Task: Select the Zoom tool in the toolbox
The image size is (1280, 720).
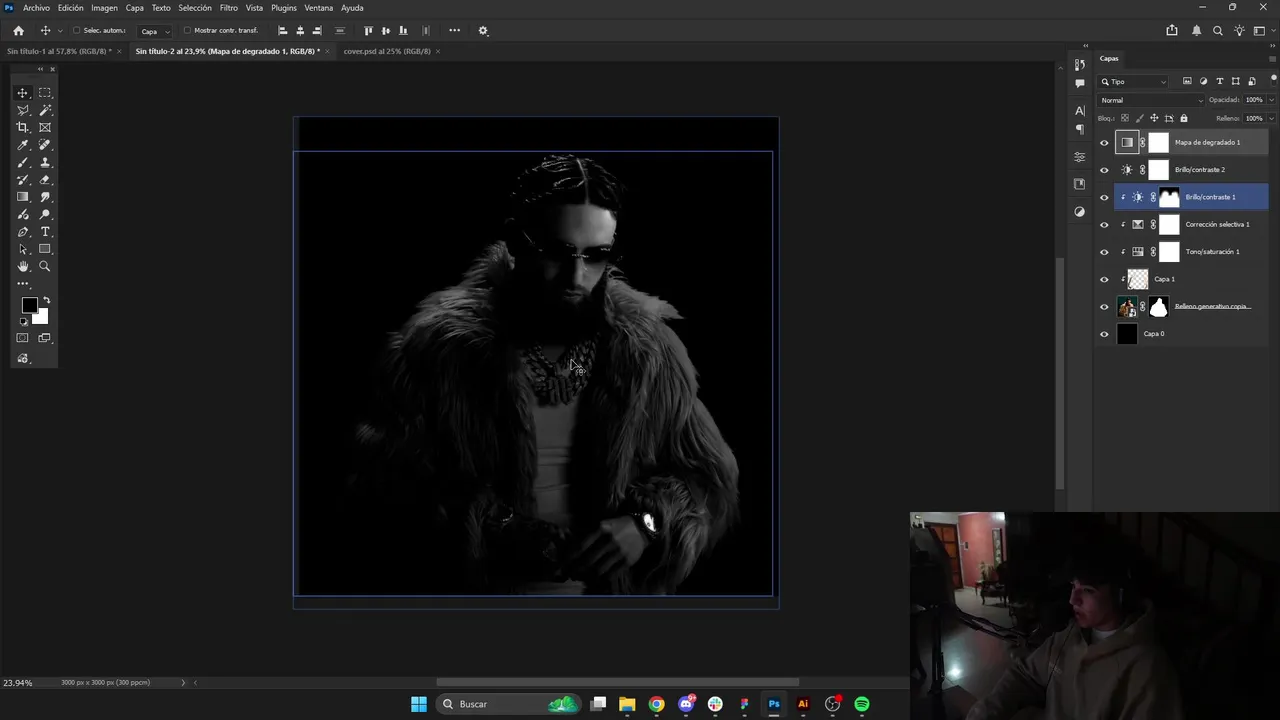Action: pyautogui.click(x=45, y=267)
